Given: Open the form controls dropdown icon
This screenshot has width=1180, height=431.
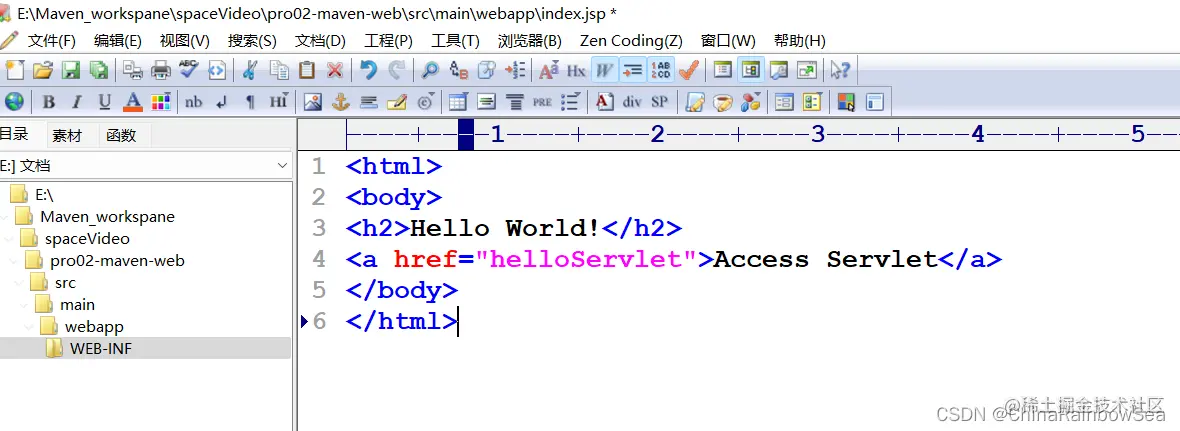Looking at the screenshot, I should (812, 102).
